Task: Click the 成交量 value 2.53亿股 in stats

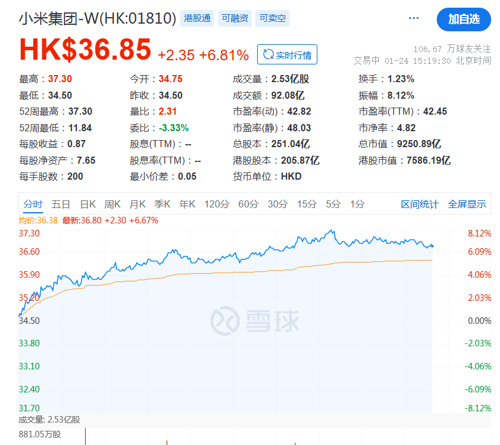Action: pyautogui.click(x=290, y=79)
